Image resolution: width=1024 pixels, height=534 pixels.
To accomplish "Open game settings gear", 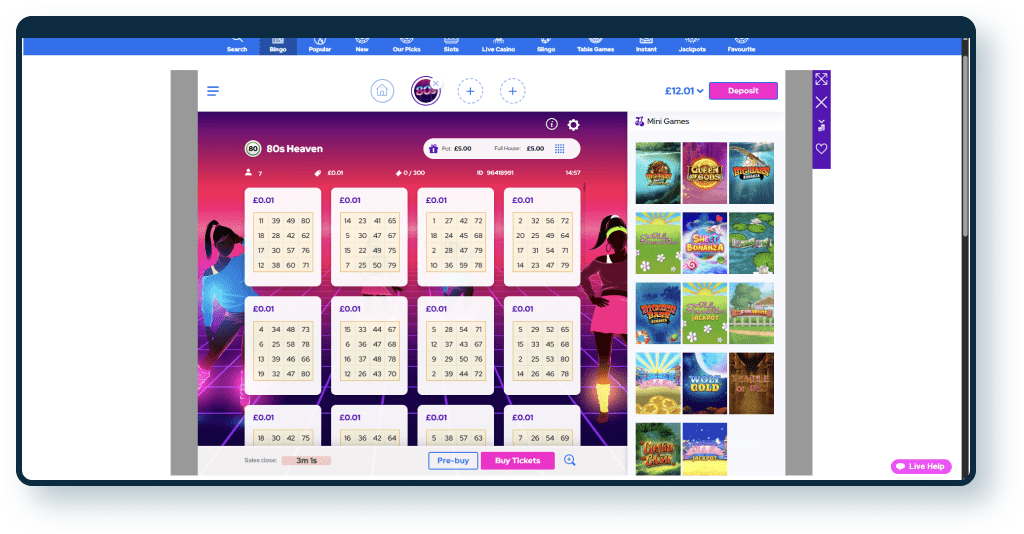I will coord(573,125).
